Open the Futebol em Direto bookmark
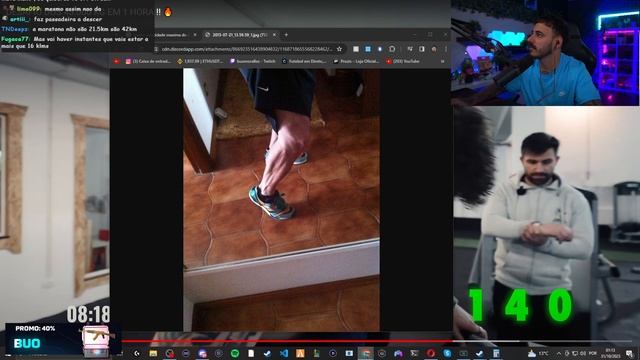This screenshot has width=640, height=360. point(304,61)
